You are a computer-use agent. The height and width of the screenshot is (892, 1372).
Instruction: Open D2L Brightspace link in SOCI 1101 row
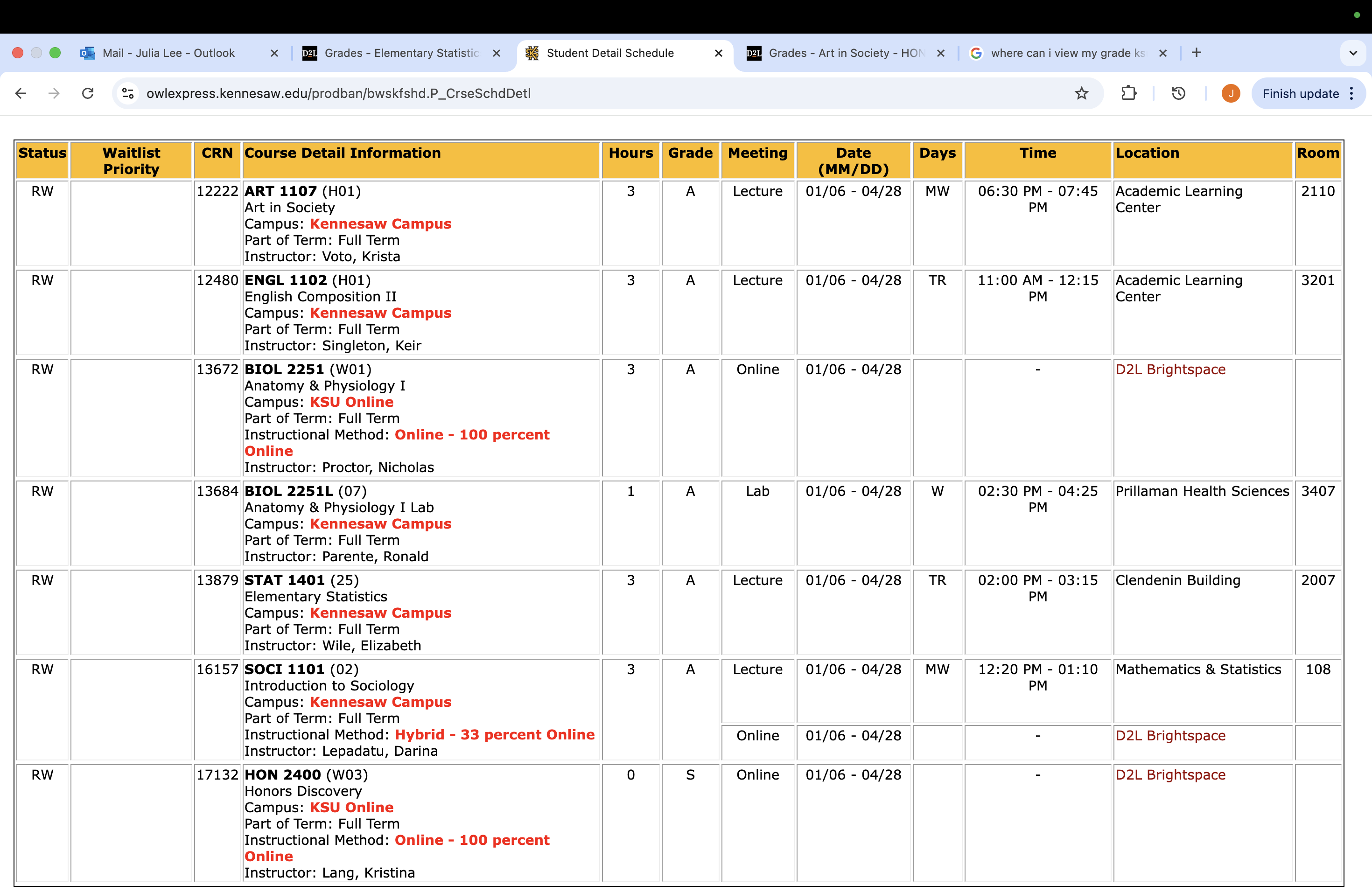point(1170,735)
